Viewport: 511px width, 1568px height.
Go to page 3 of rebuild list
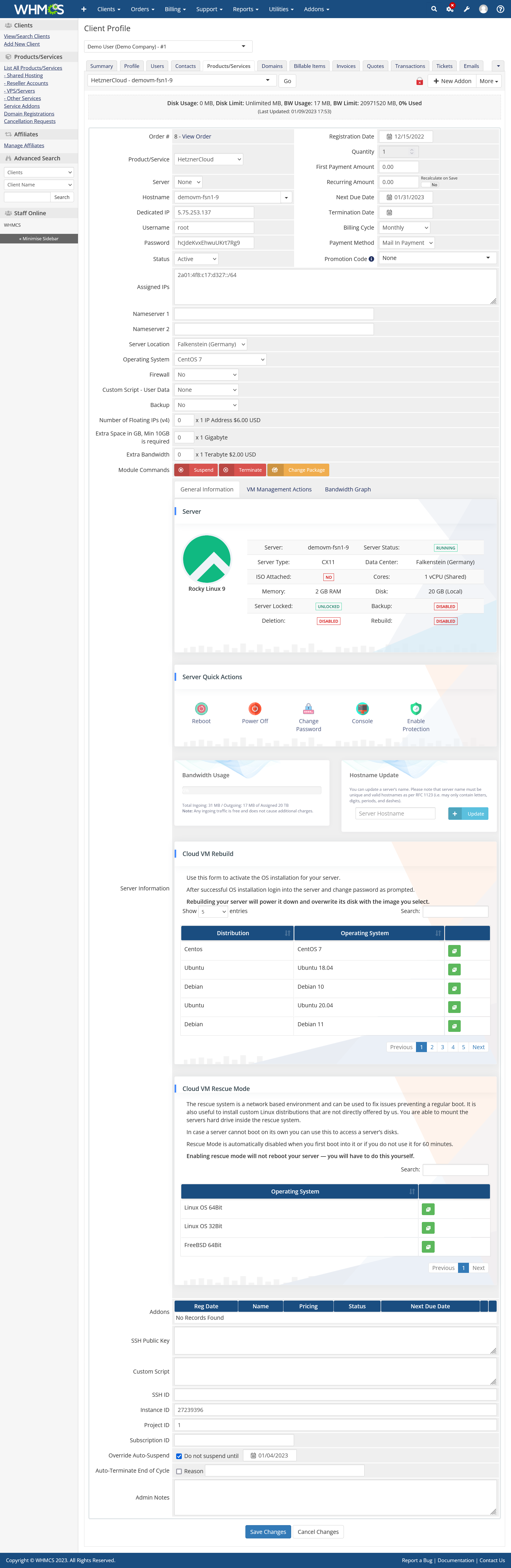tap(442, 1048)
